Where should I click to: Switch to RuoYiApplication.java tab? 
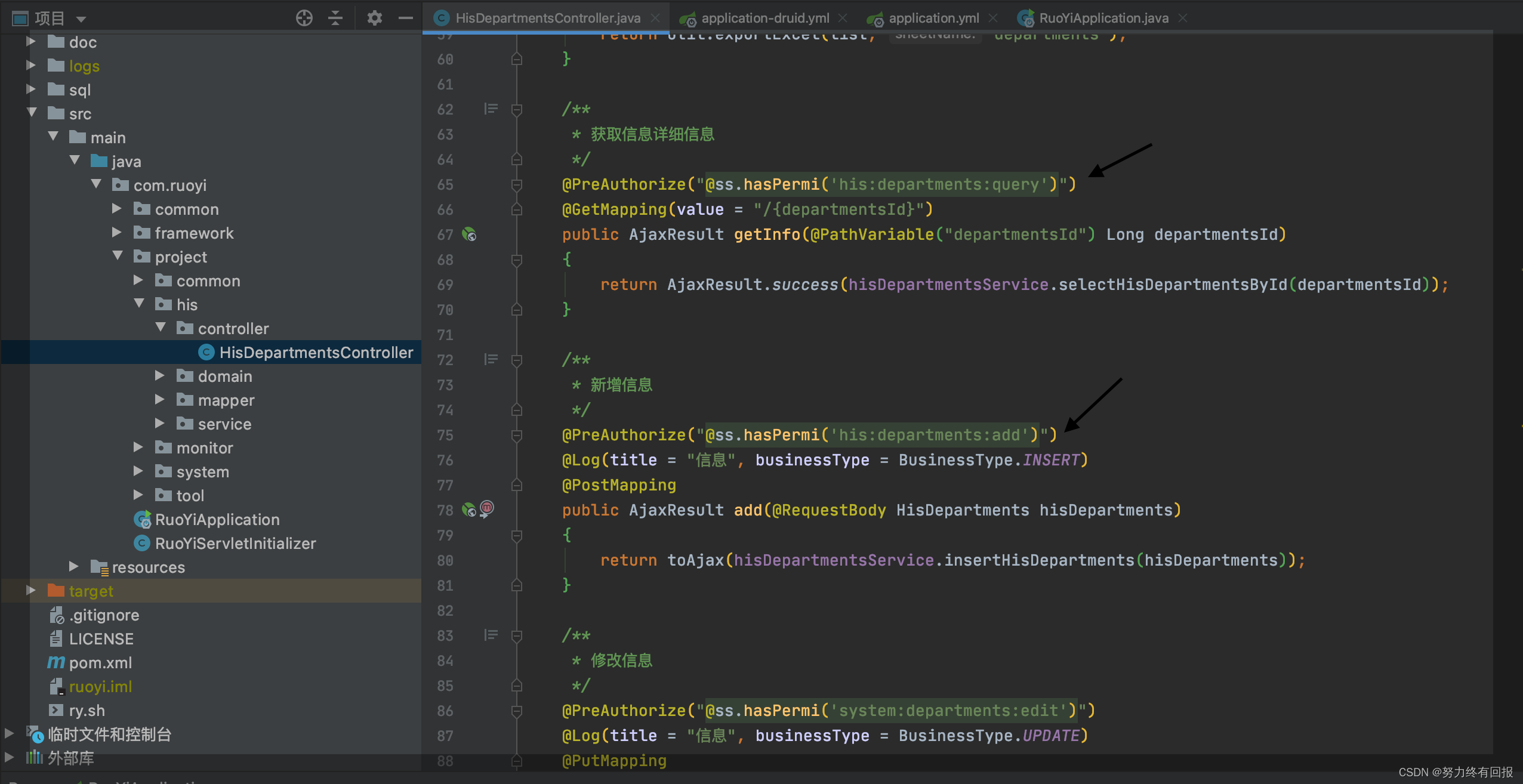[x=1103, y=18]
